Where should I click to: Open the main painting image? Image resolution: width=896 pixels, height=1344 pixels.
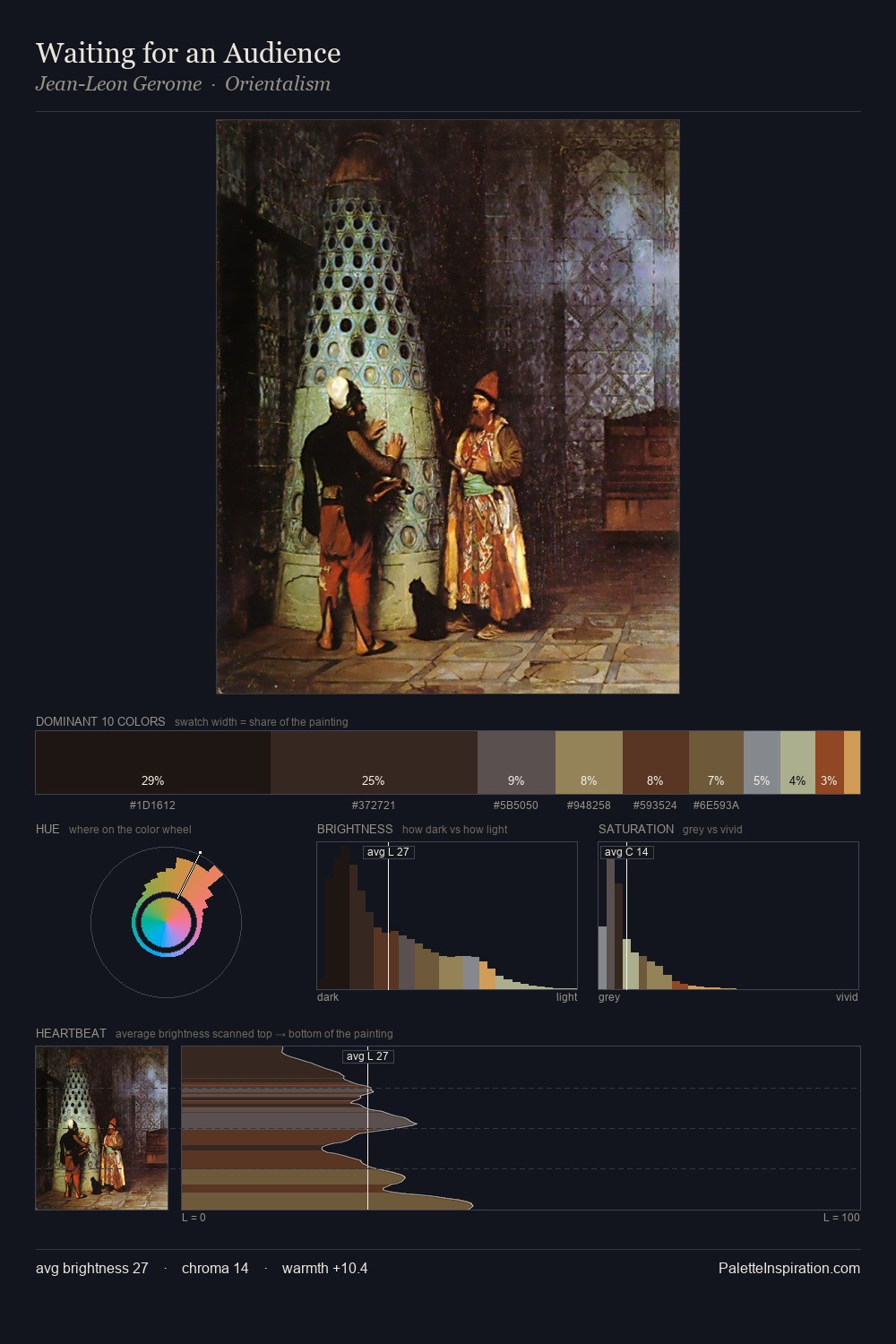(448, 407)
